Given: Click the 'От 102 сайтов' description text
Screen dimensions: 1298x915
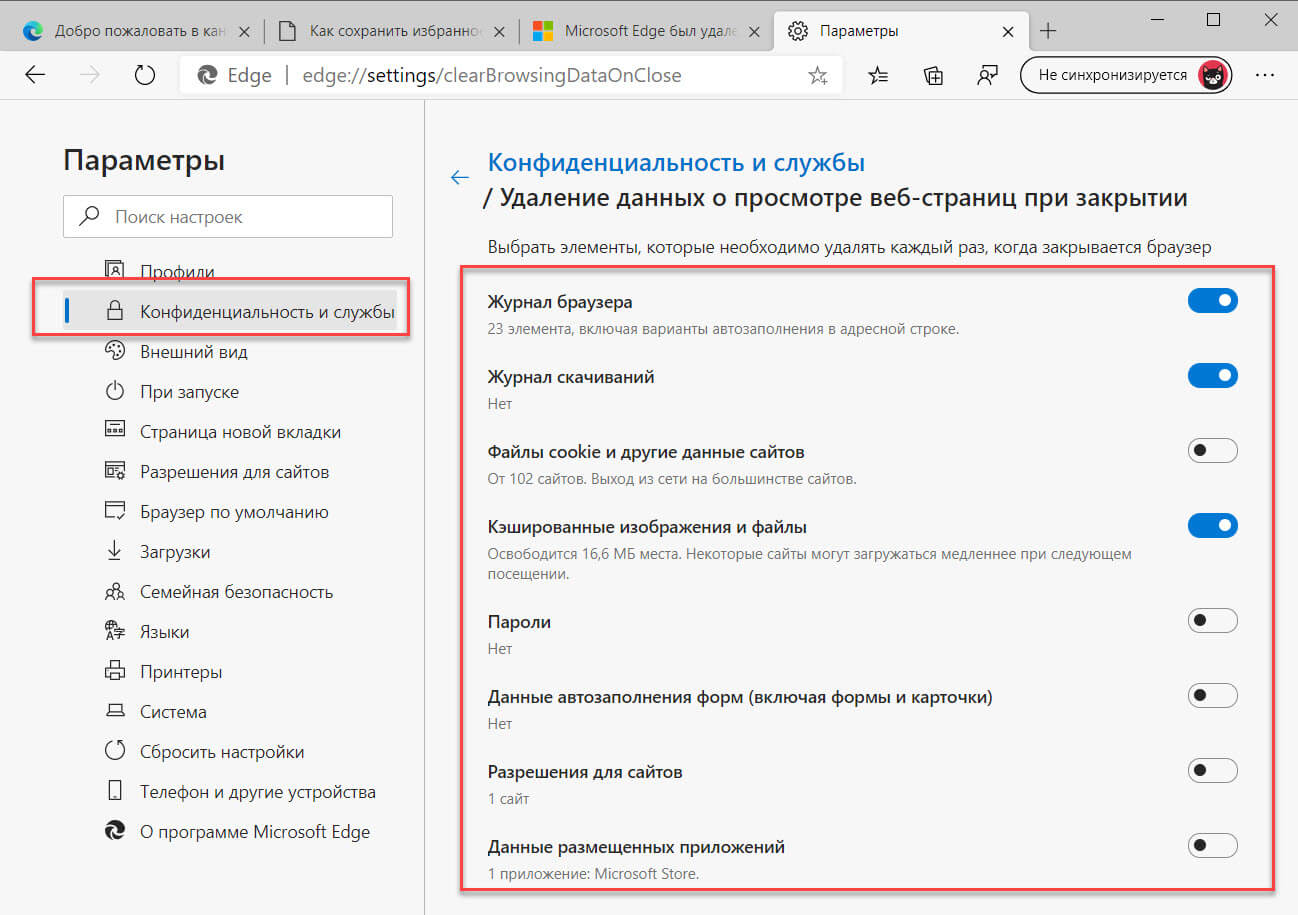Looking at the screenshot, I should point(672,479).
